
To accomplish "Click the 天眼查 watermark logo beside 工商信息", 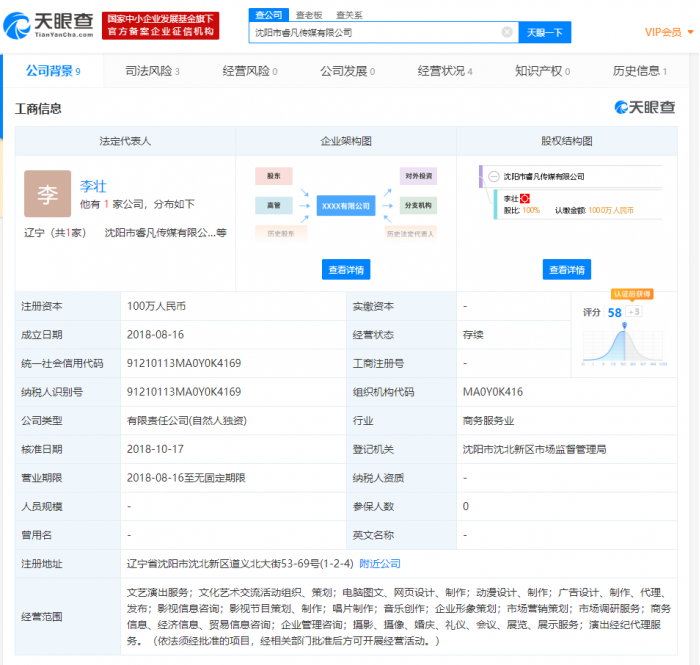I will pos(644,107).
